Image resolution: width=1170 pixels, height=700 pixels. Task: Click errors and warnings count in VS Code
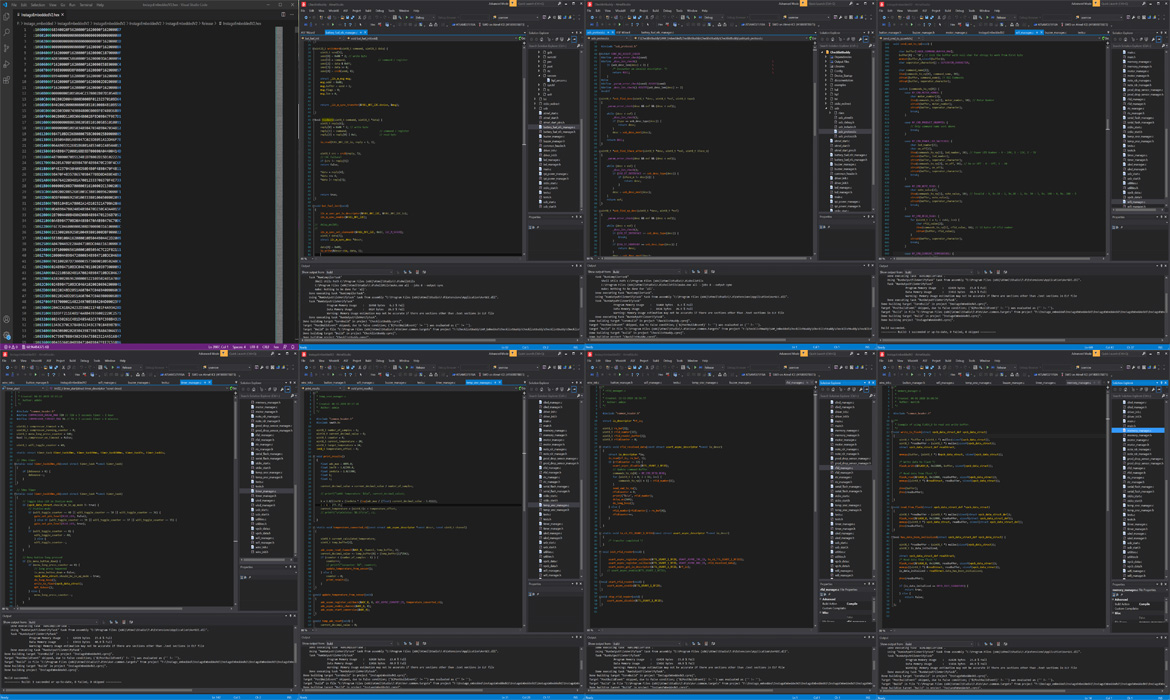pos(11,347)
